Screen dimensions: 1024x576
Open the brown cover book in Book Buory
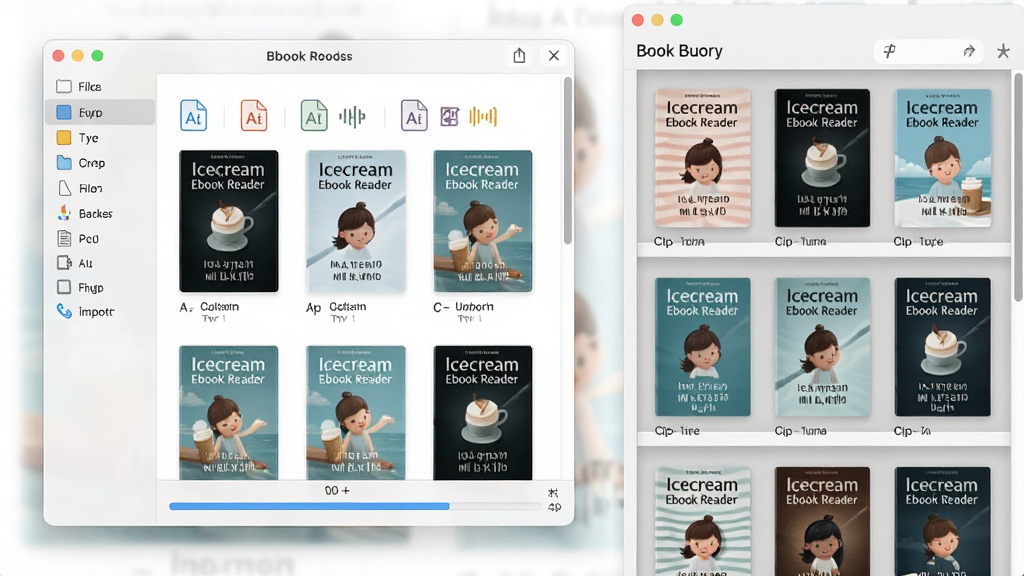click(822, 521)
